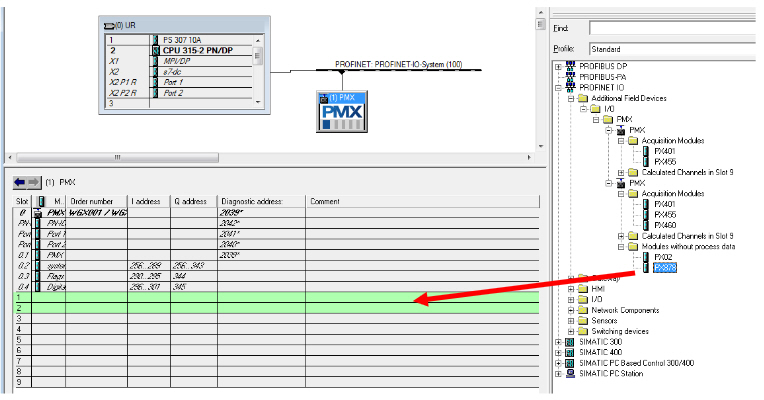Click the slot 0 PMX device icon in table
Viewport: 764px width, 400px height.
click(x=38, y=213)
